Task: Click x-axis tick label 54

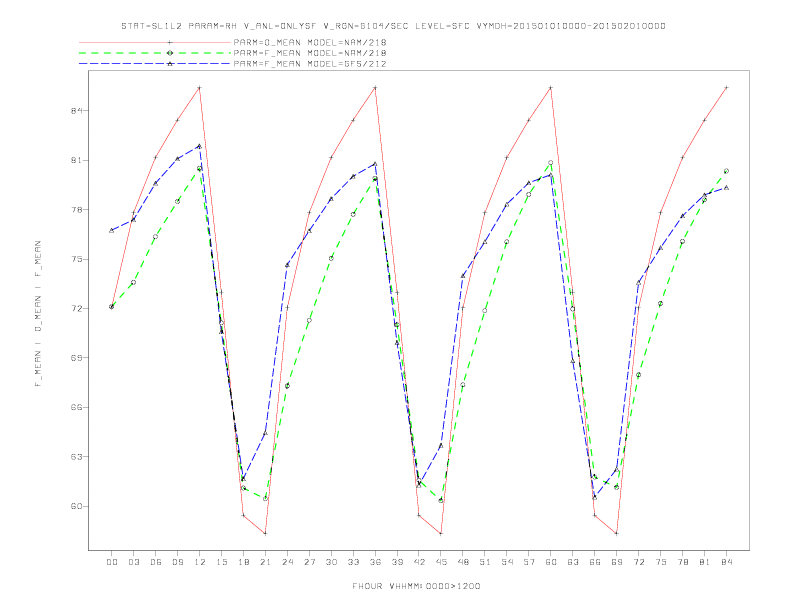Action: coord(507,562)
